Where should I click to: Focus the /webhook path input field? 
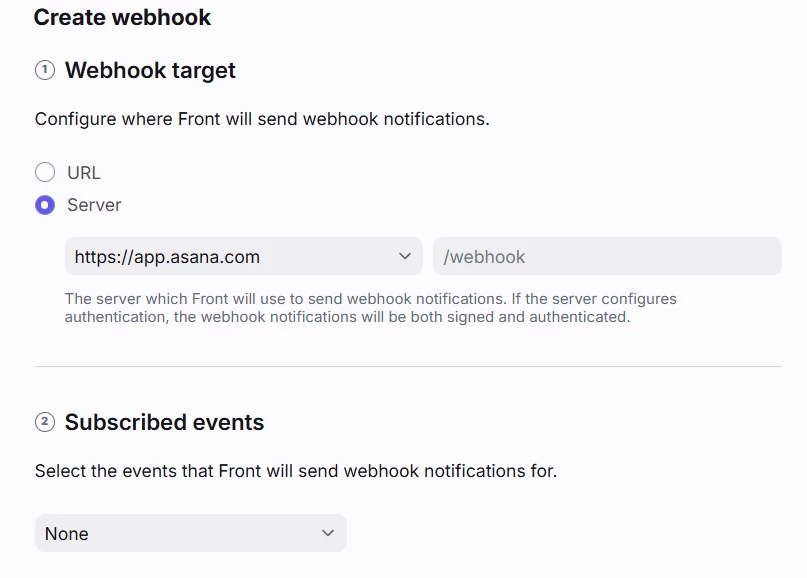tap(607, 256)
